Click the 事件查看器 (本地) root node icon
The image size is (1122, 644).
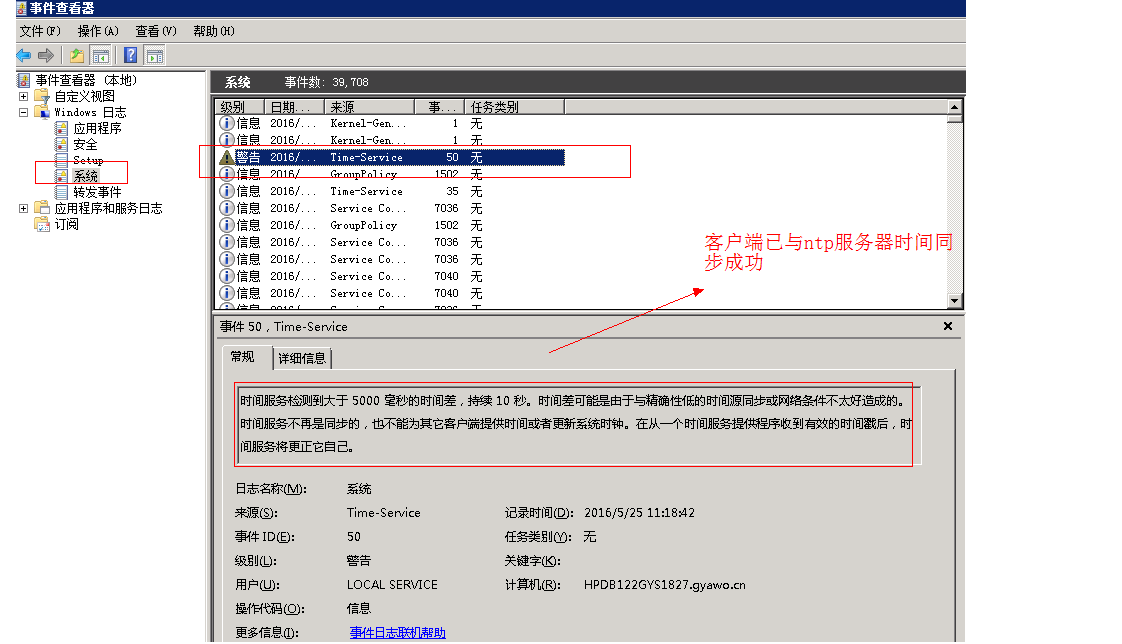click(x=24, y=80)
